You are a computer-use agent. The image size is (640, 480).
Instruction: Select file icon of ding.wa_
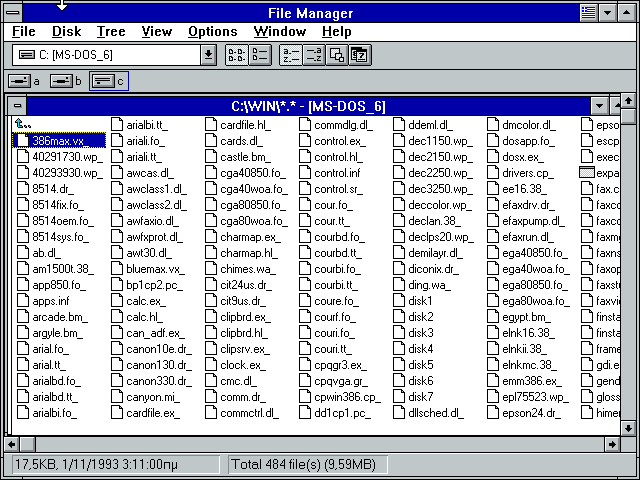(399, 285)
